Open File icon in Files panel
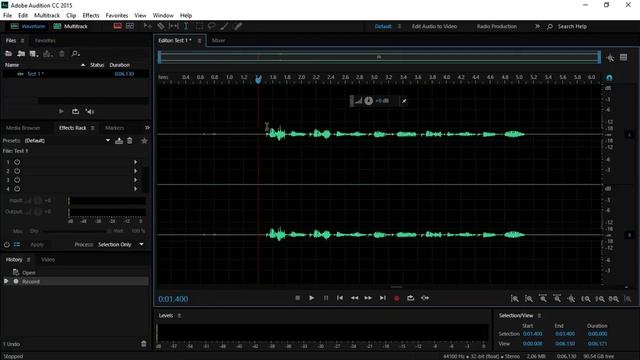 pyautogui.click(x=8, y=53)
